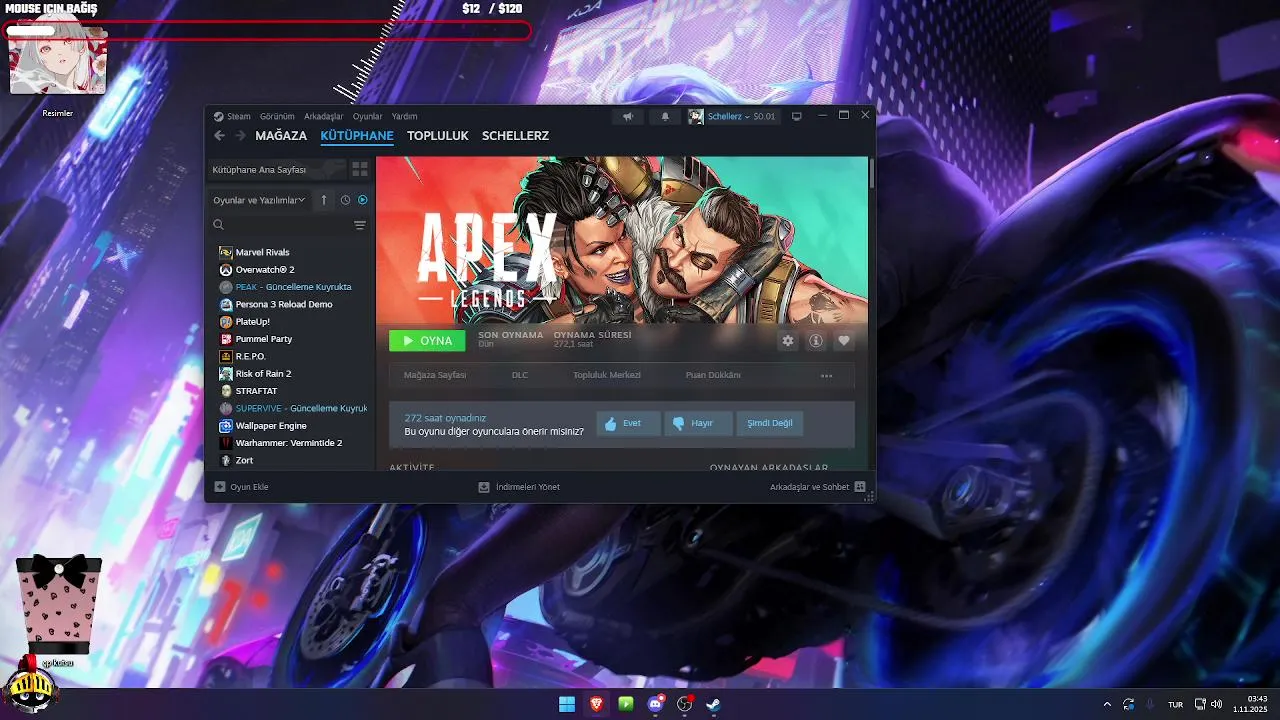Open the Yardım menu

point(405,116)
